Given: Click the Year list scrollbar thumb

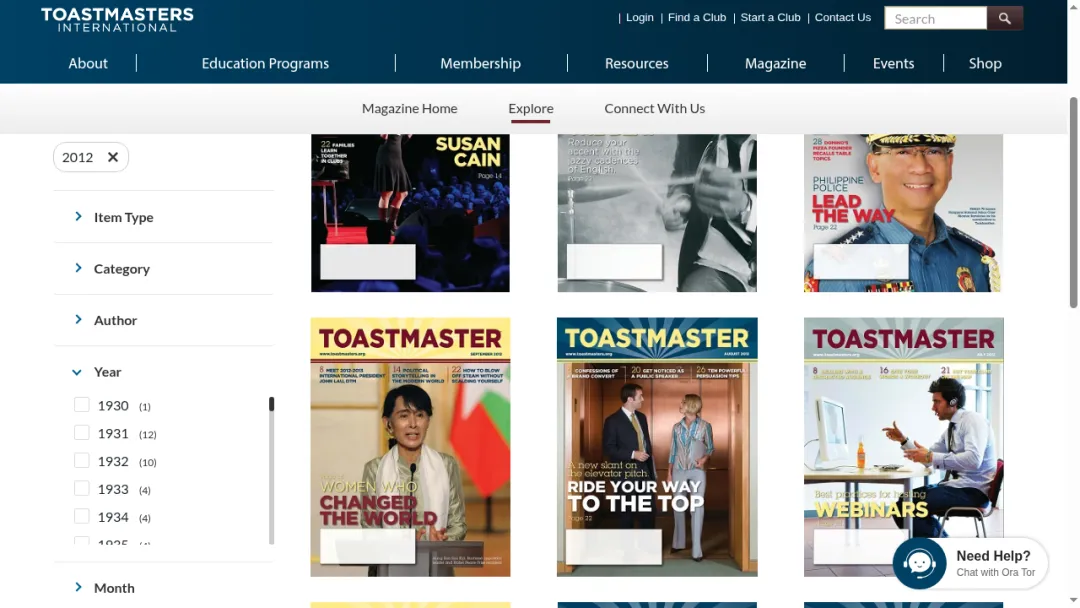Looking at the screenshot, I should pos(271,404).
